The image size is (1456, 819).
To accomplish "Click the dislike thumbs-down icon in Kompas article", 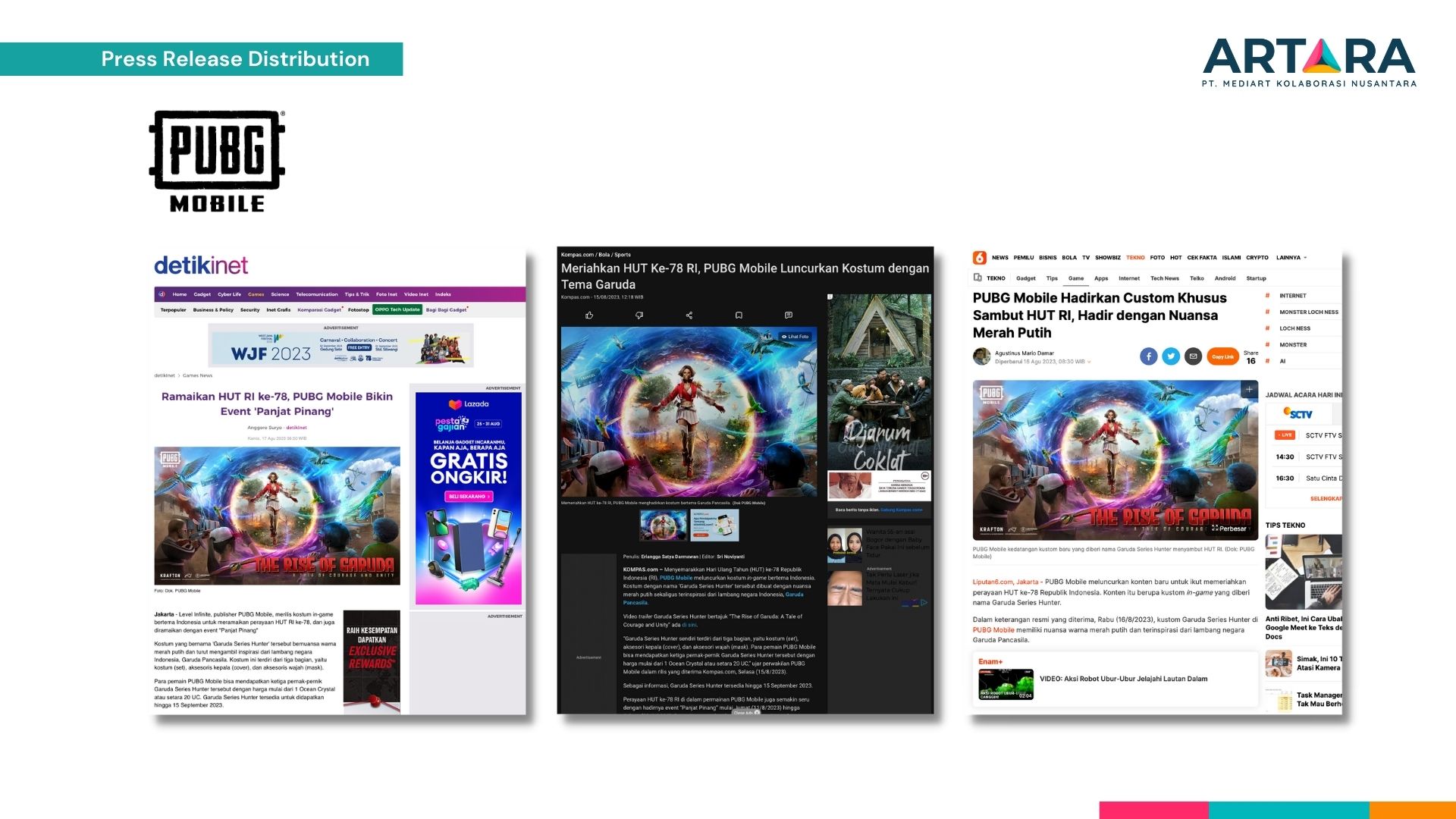I will pos(639,315).
